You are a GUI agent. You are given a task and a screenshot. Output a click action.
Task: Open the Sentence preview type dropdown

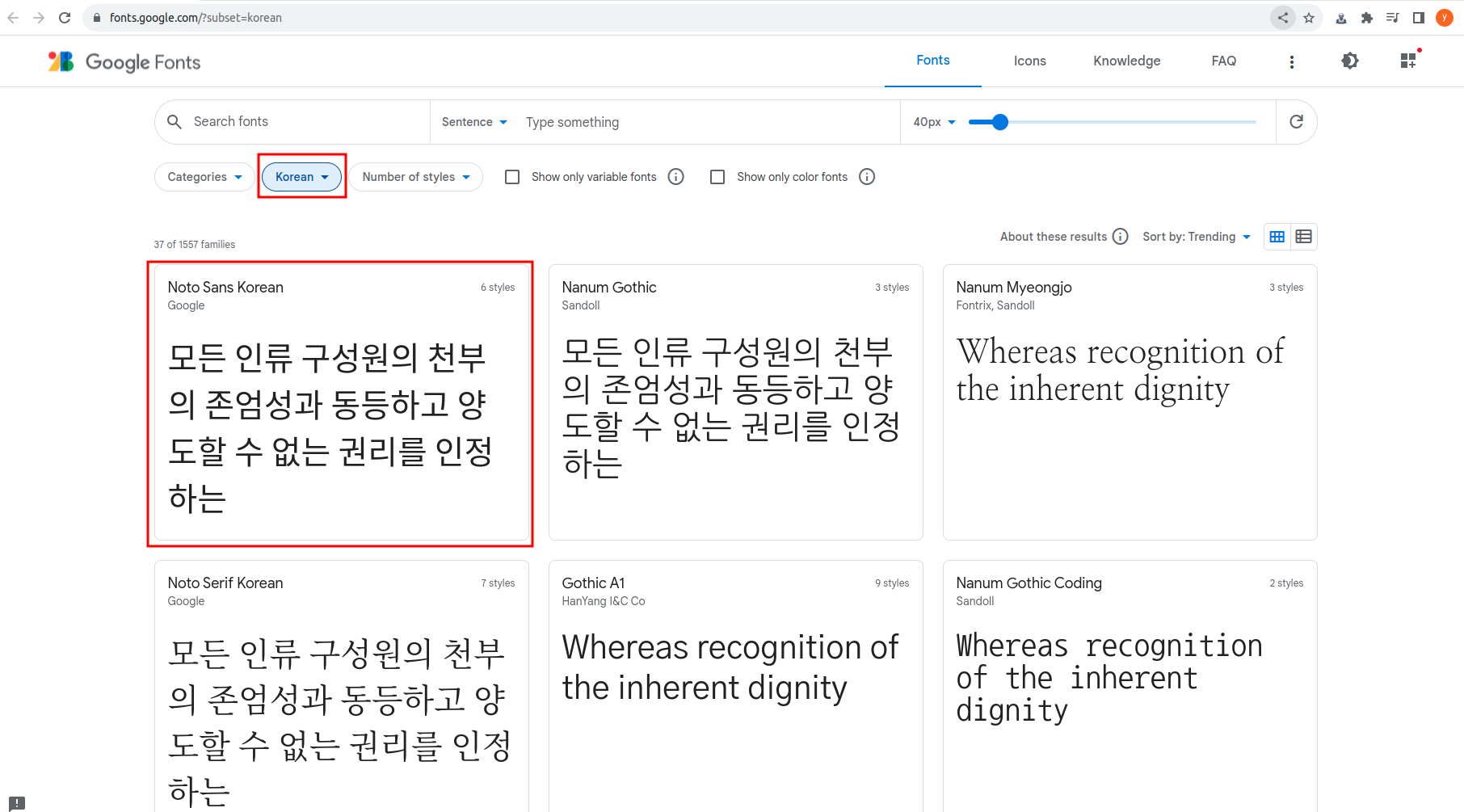click(474, 122)
